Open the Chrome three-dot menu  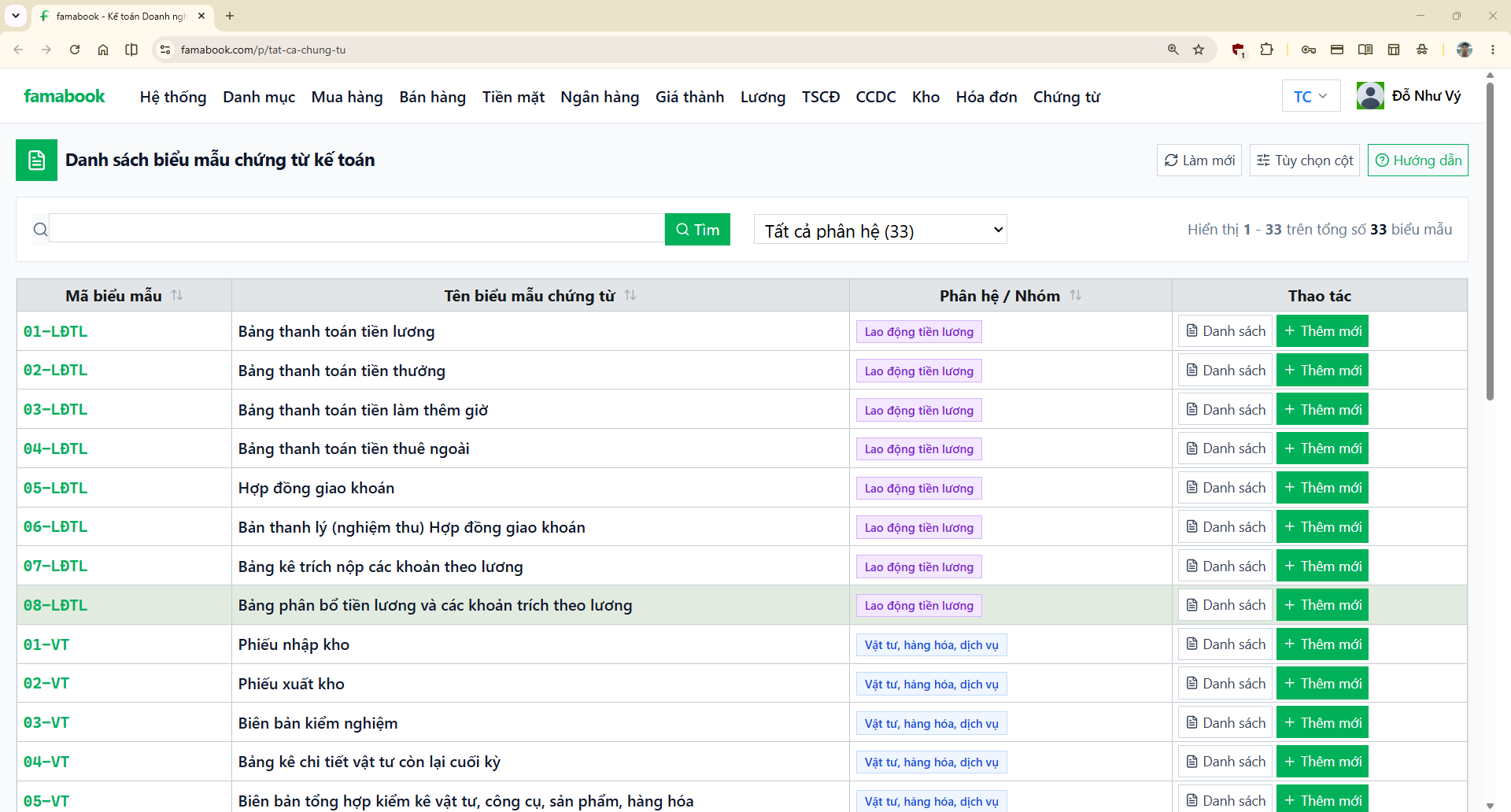pyautogui.click(x=1493, y=50)
